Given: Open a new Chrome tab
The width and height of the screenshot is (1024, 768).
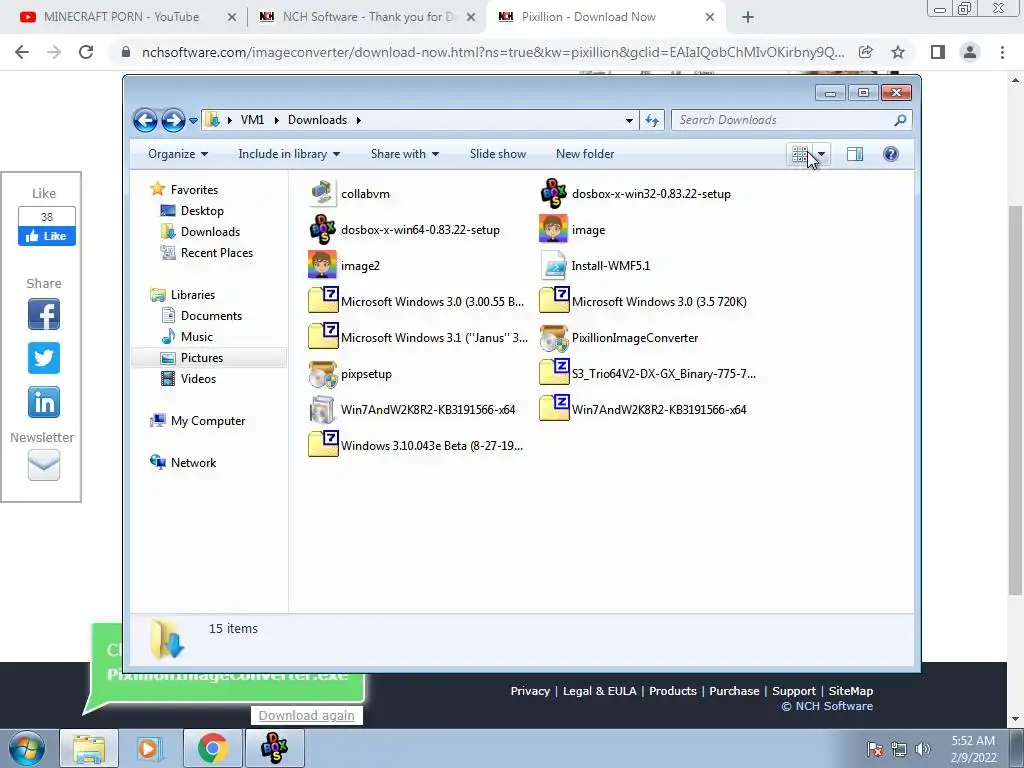Looking at the screenshot, I should [748, 17].
